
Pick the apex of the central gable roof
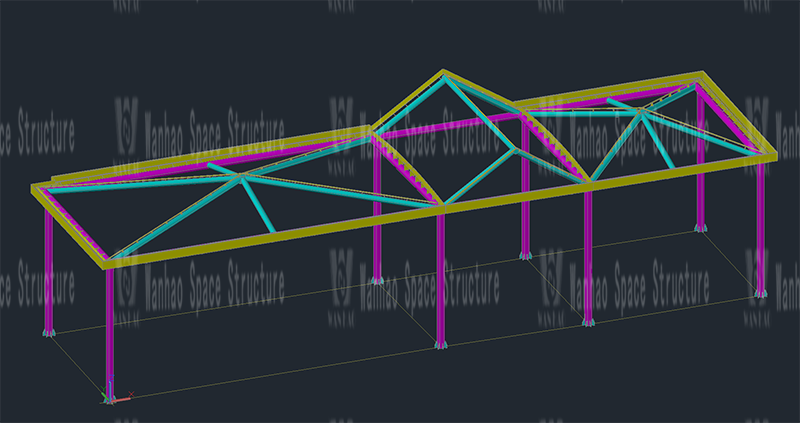tap(441, 73)
